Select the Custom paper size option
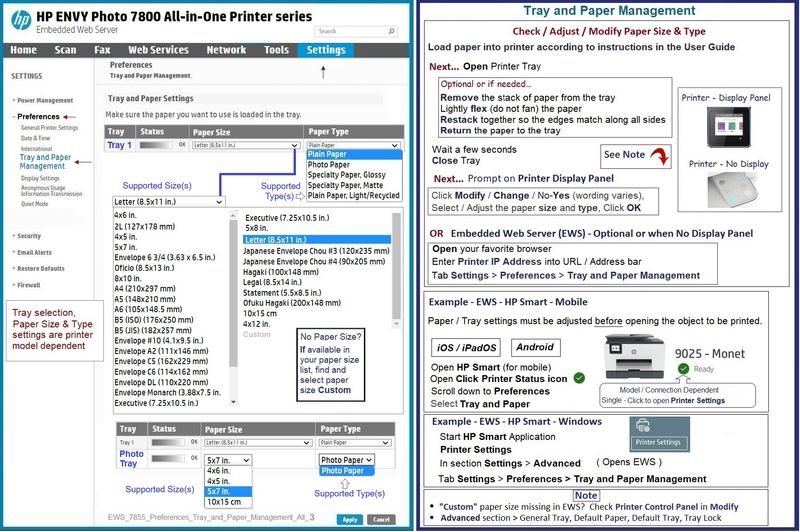The image size is (800, 532). click(x=257, y=335)
